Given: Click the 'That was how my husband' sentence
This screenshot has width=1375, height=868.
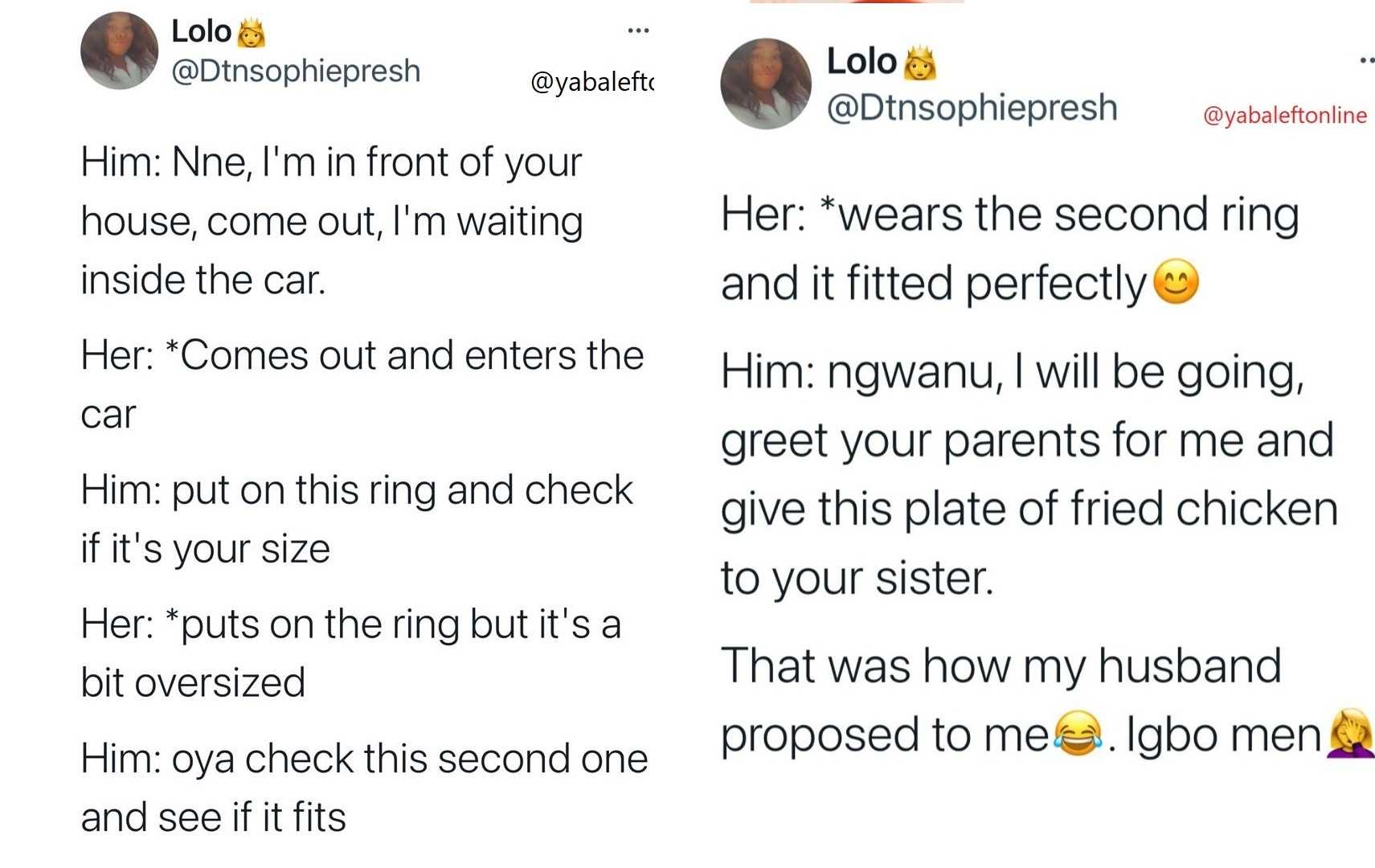Looking at the screenshot, I should pyautogui.click(x=1001, y=666).
